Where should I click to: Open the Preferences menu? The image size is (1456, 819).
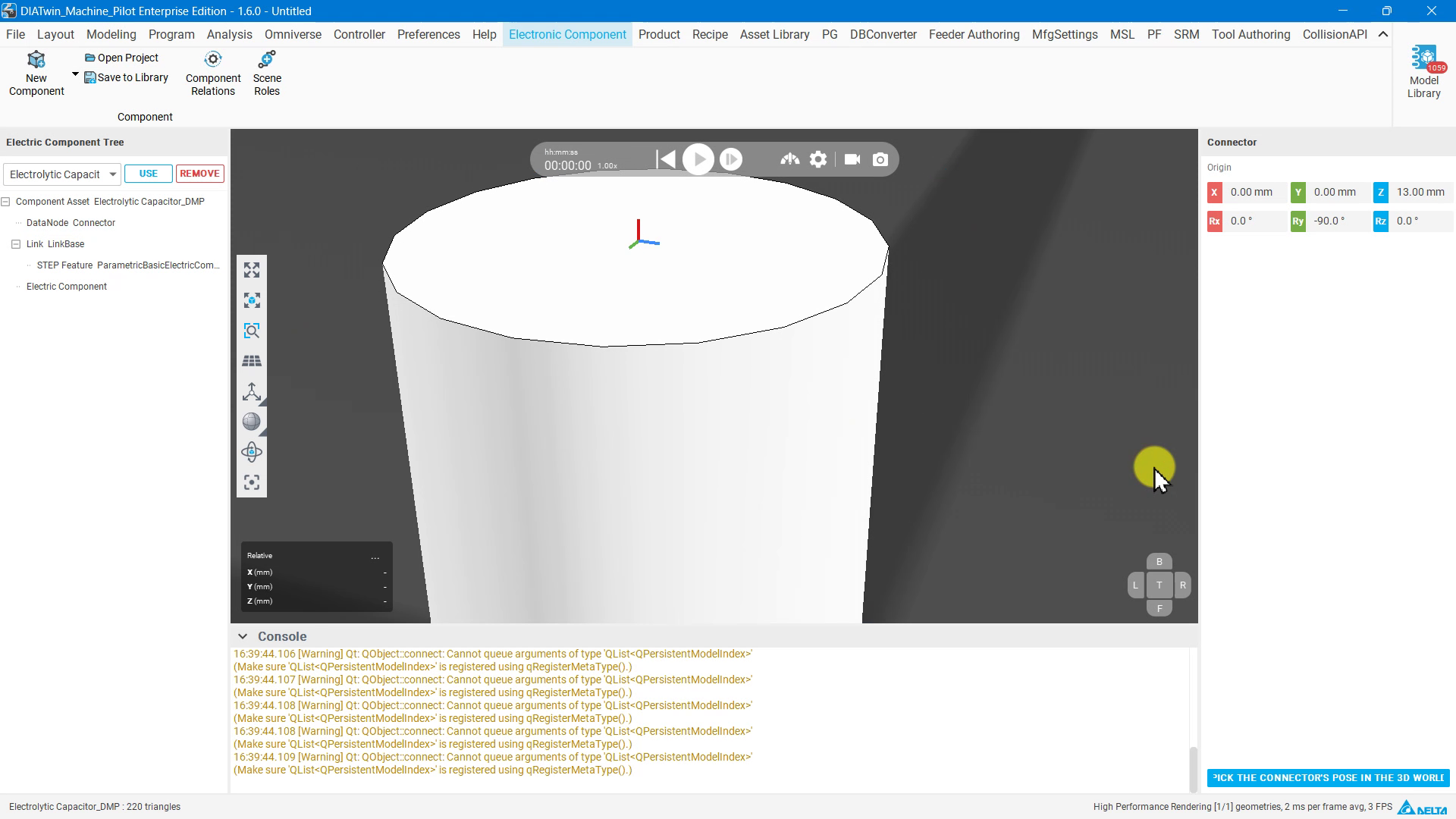(428, 34)
